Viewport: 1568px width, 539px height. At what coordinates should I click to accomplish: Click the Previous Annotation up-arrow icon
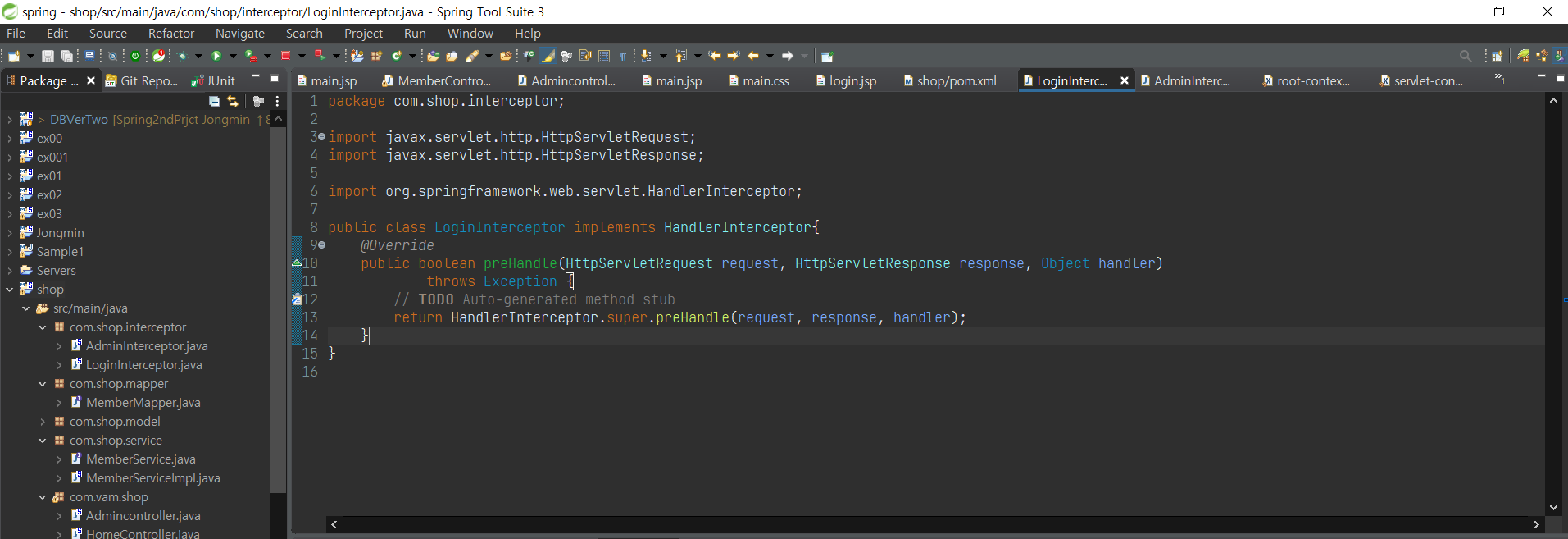tap(680, 56)
